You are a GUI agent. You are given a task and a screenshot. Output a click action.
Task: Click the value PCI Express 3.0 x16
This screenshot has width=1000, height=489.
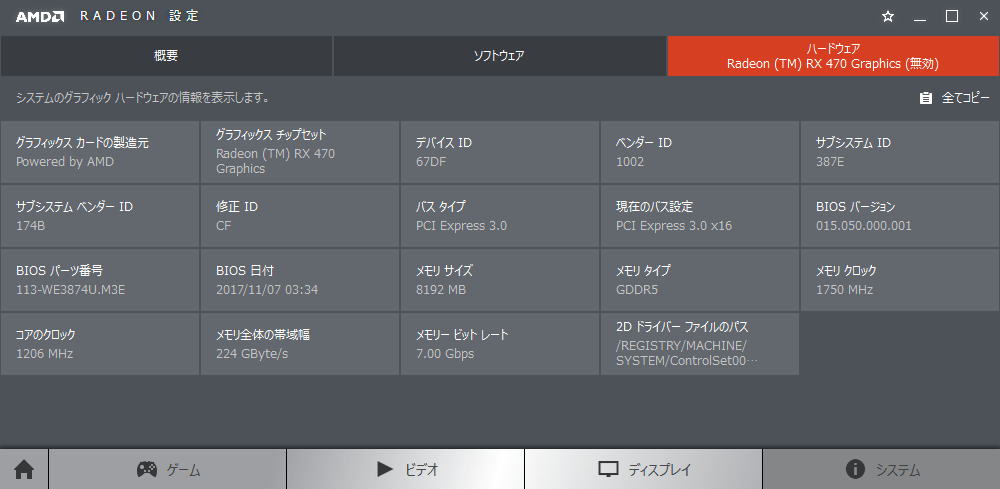coord(674,226)
